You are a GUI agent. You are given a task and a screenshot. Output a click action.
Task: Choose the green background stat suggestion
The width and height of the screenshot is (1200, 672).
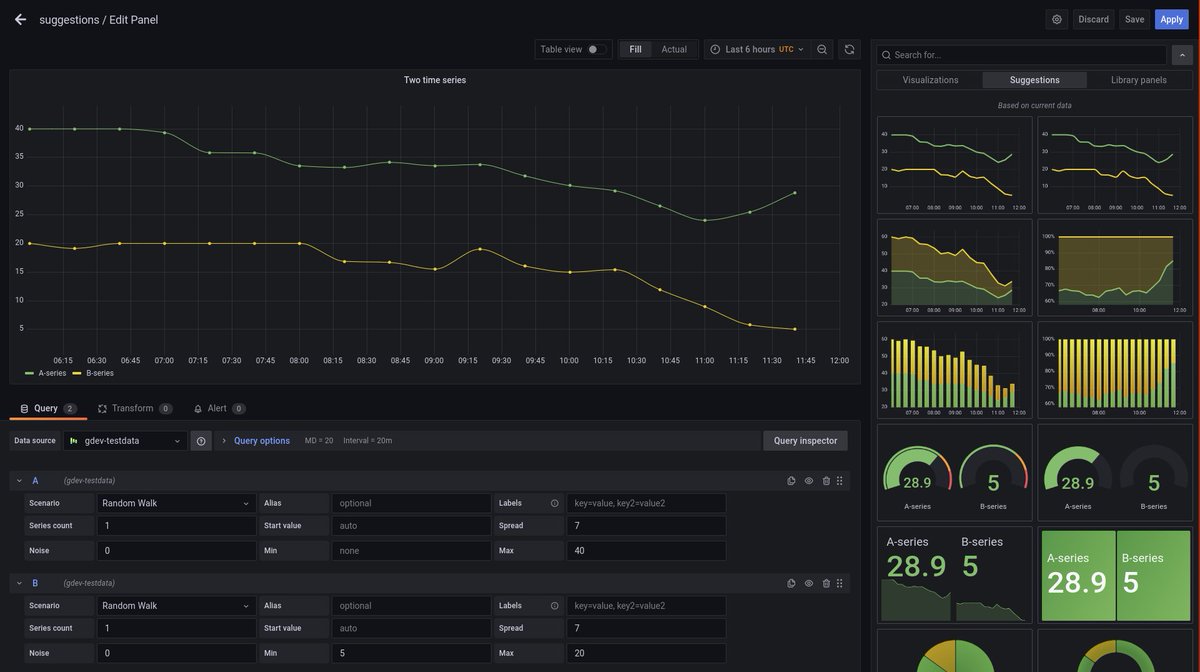(x=1115, y=575)
